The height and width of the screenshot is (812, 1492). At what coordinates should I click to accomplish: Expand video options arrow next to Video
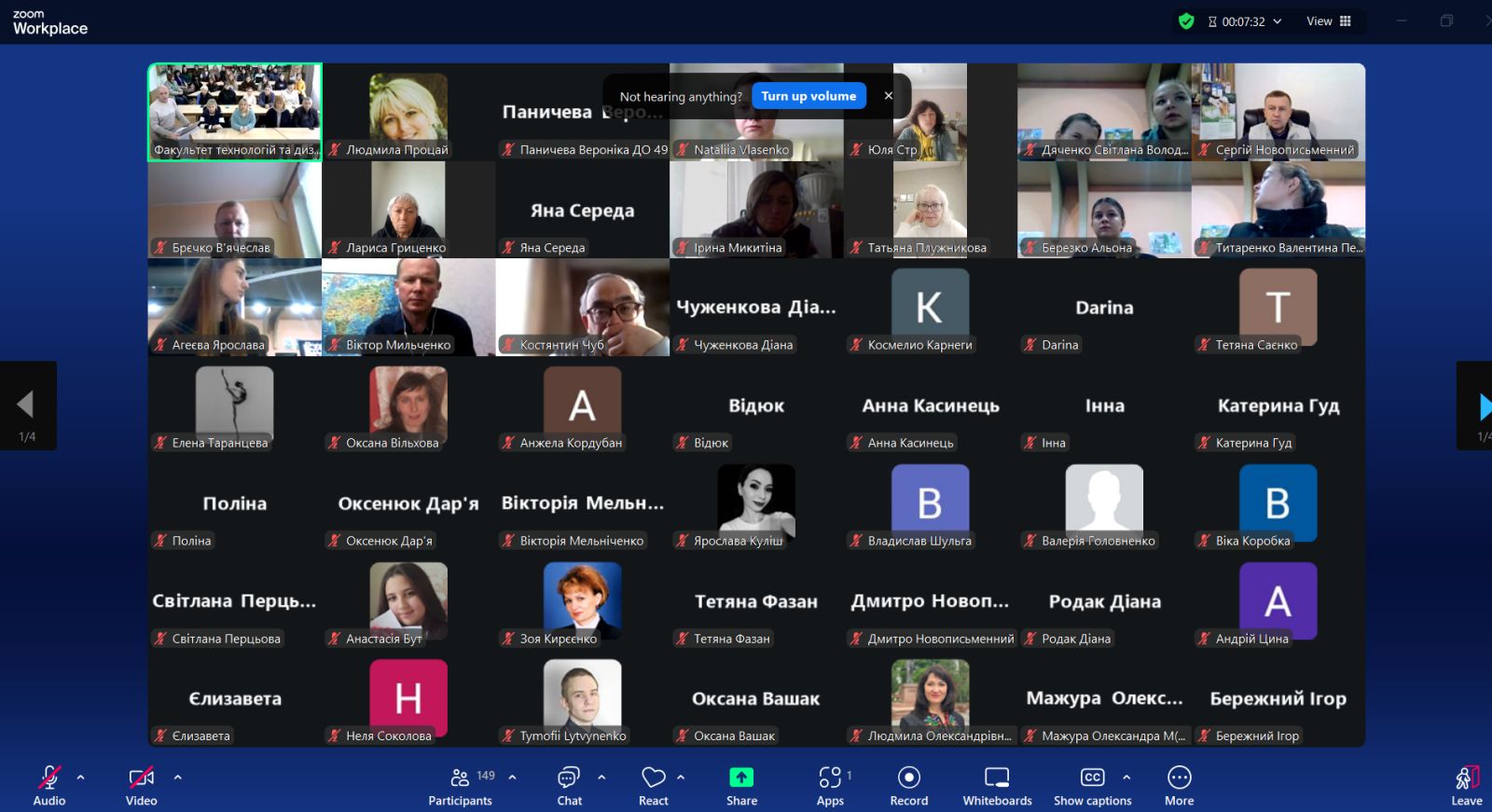(177, 777)
